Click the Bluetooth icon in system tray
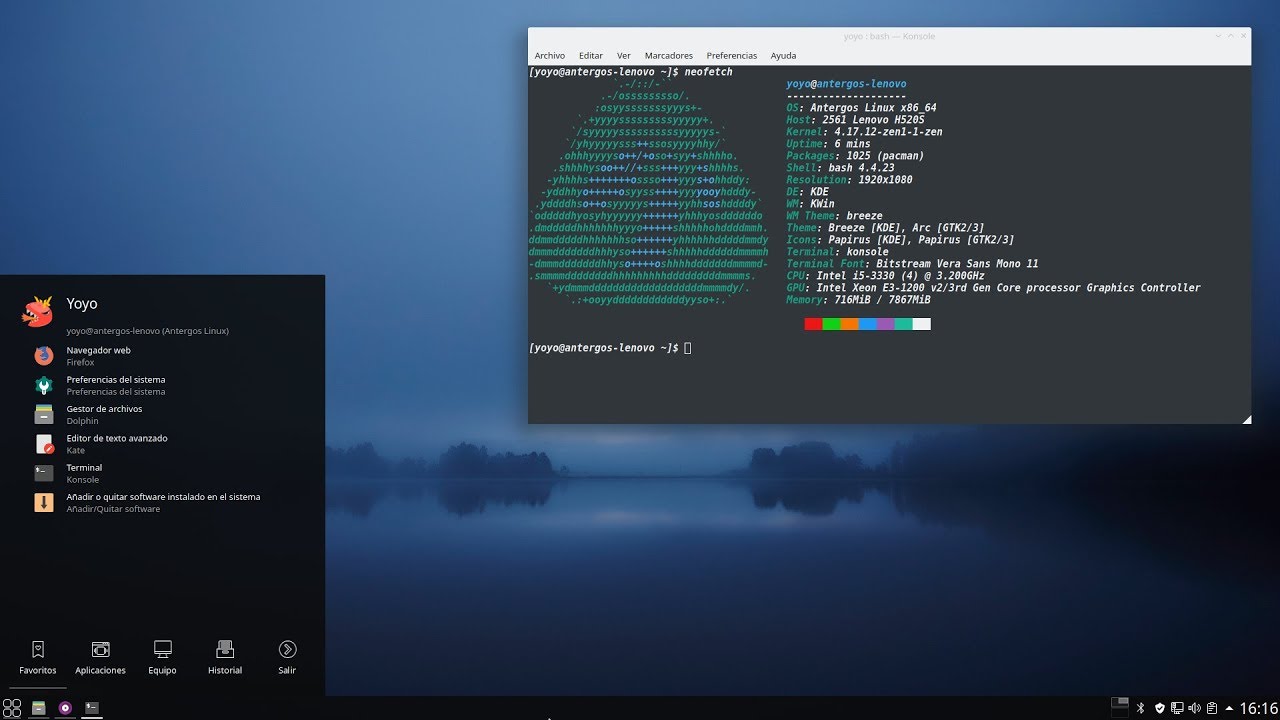This screenshot has height=720, width=1280. pyautogui.click(x=1140, y=708)
